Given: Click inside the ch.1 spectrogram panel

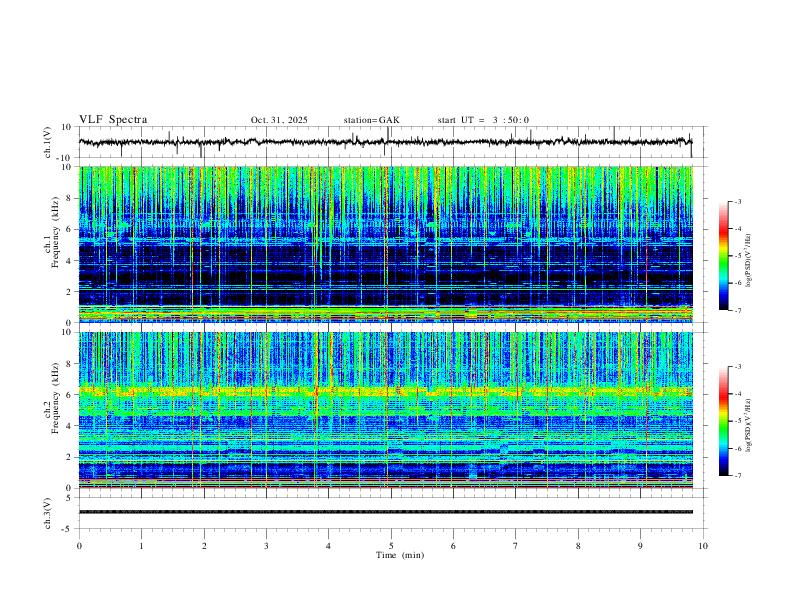Looking at the screenshot, I should [386, 244].
